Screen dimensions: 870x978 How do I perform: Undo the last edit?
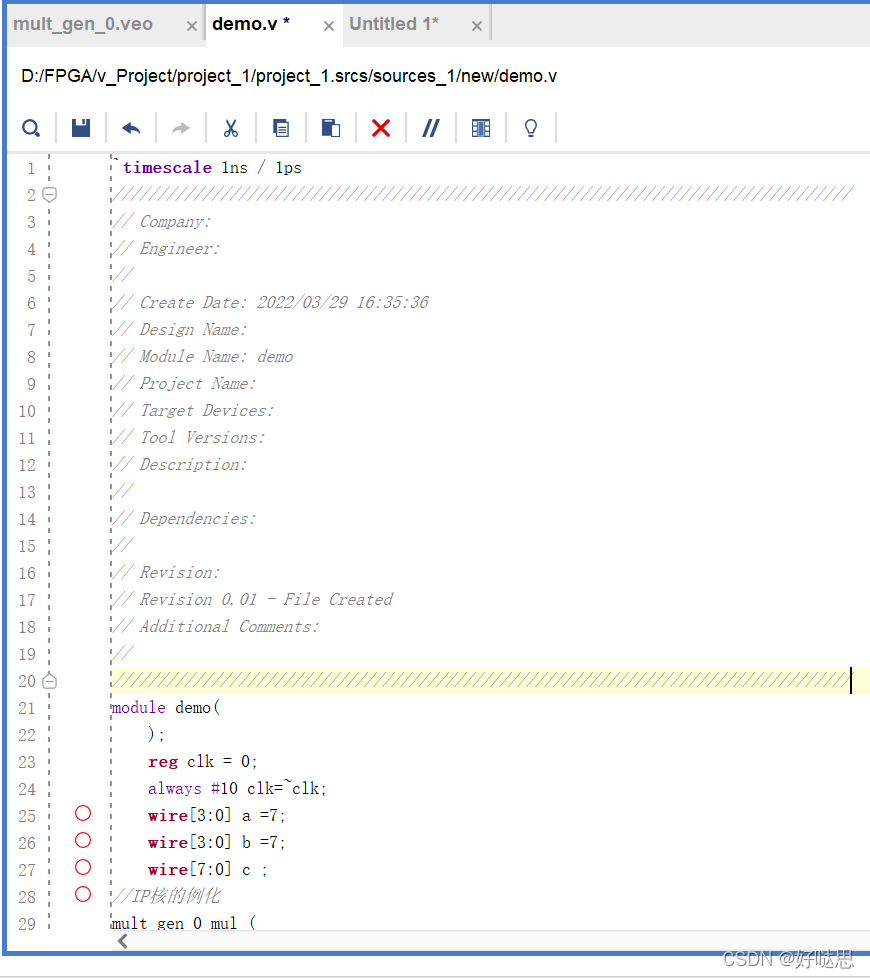(x=131, y=128)
